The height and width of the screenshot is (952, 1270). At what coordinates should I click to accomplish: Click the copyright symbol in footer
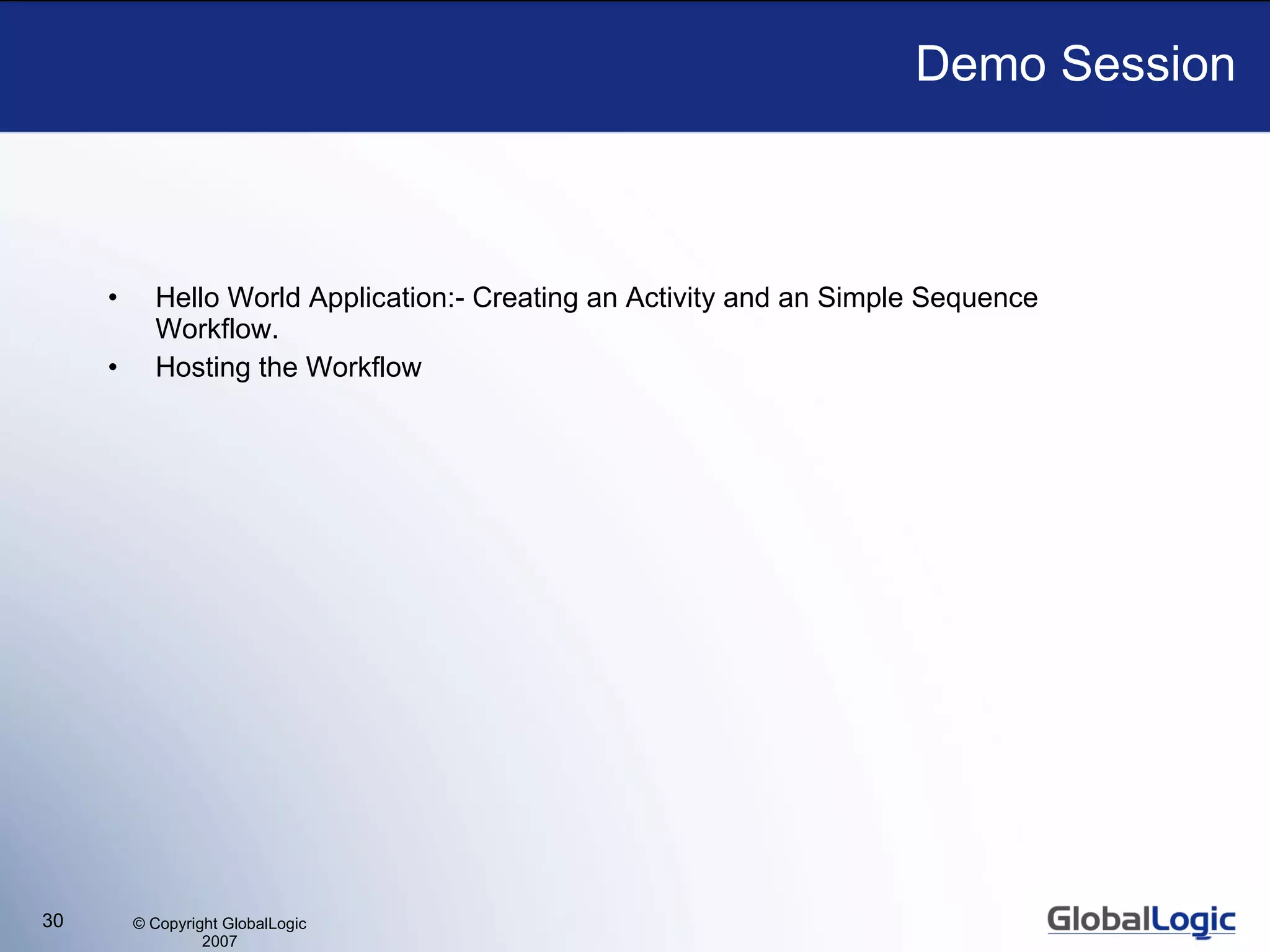tap(139, 924)
